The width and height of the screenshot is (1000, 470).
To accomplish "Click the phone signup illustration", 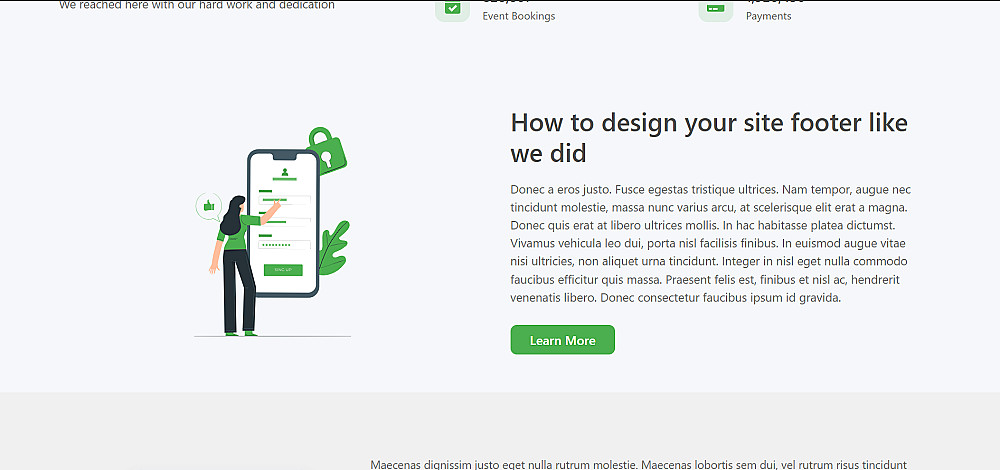I will pos(272,232).
